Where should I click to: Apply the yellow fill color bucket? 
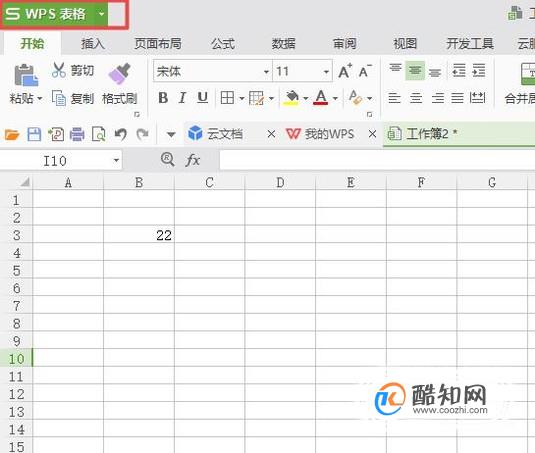tap(291, 98)
